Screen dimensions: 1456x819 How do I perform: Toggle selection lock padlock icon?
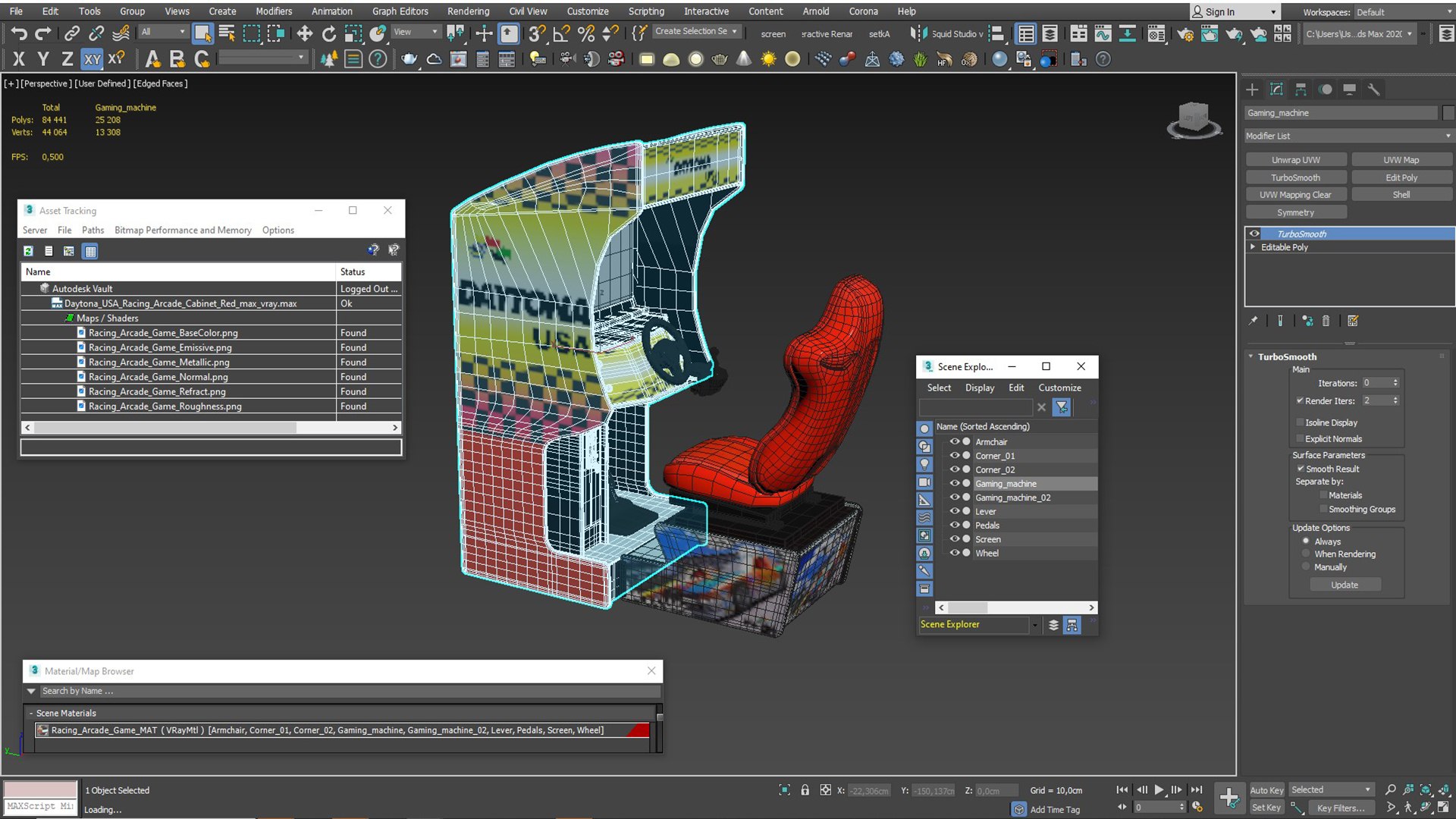tap(805, 790)
